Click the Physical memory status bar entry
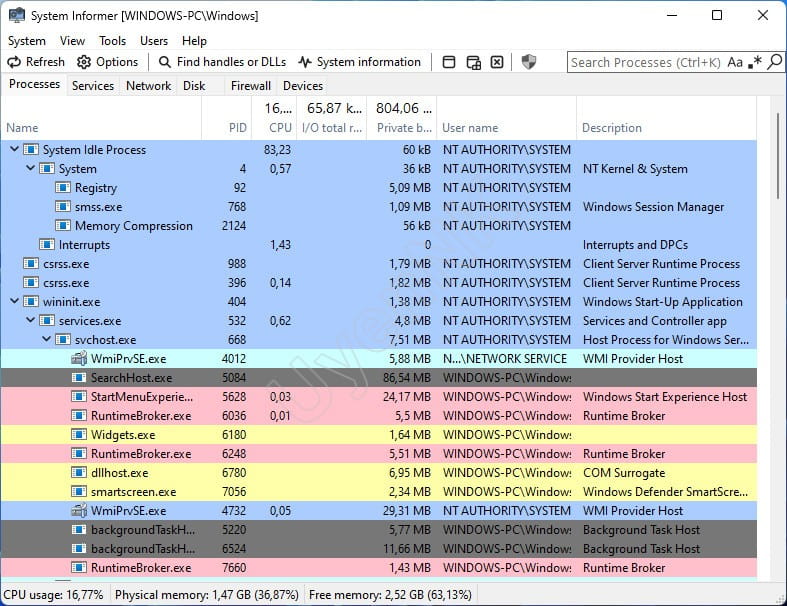Image resolution: width=787 pixels, height=606 pixels. pos(206,595)
